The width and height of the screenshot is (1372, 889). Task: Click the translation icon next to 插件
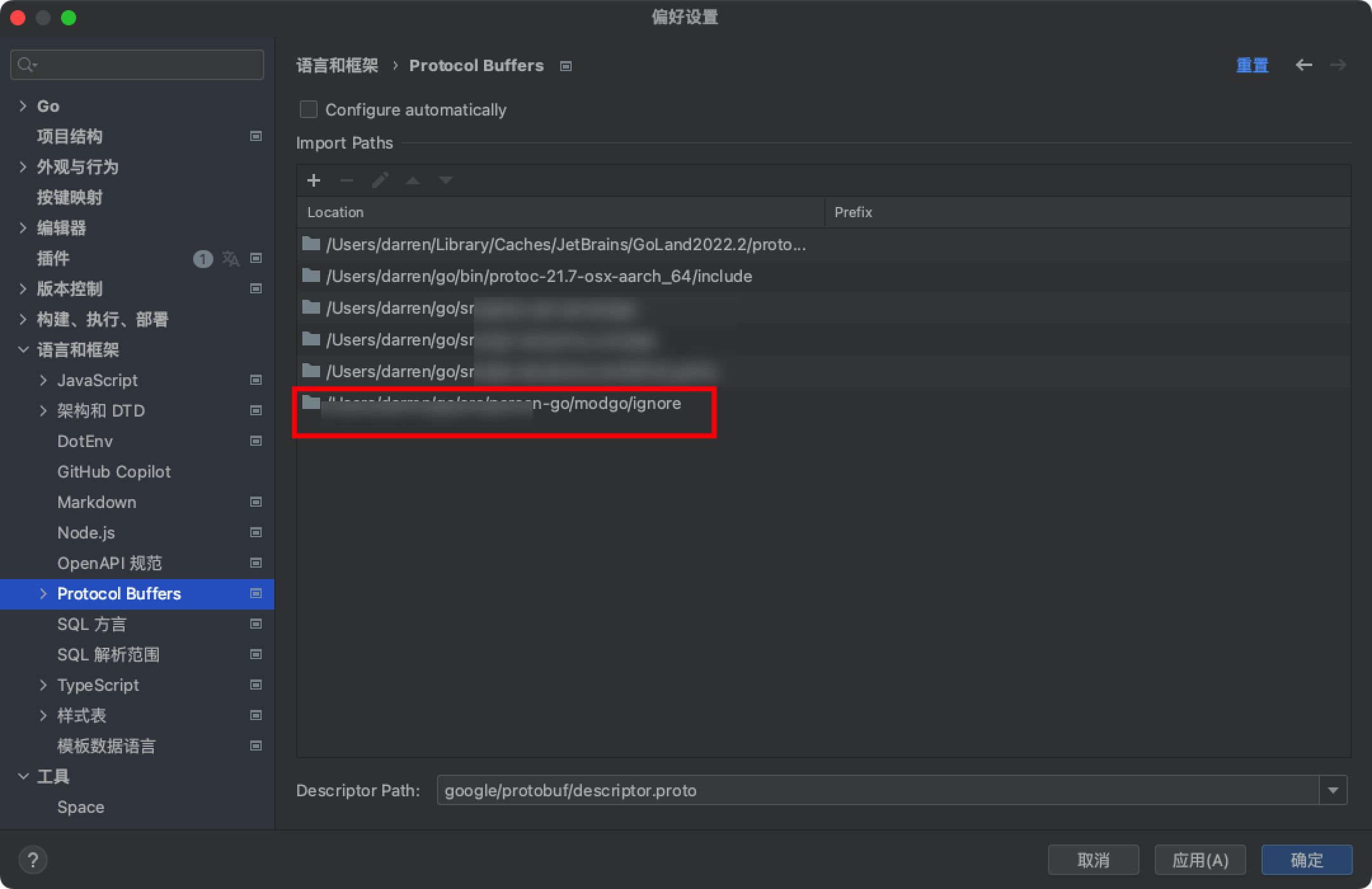click(231, 258)
